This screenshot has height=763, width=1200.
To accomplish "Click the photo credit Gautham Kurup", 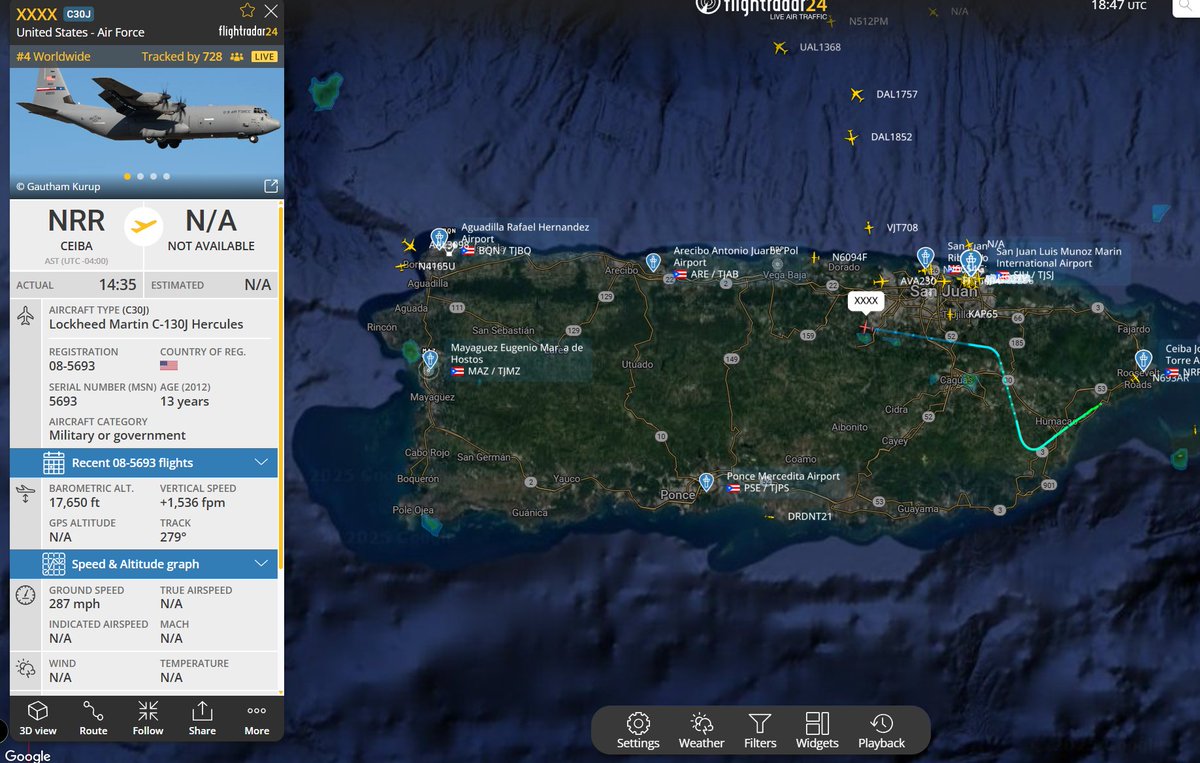I will pyautogui.click(x=60, y=187).
